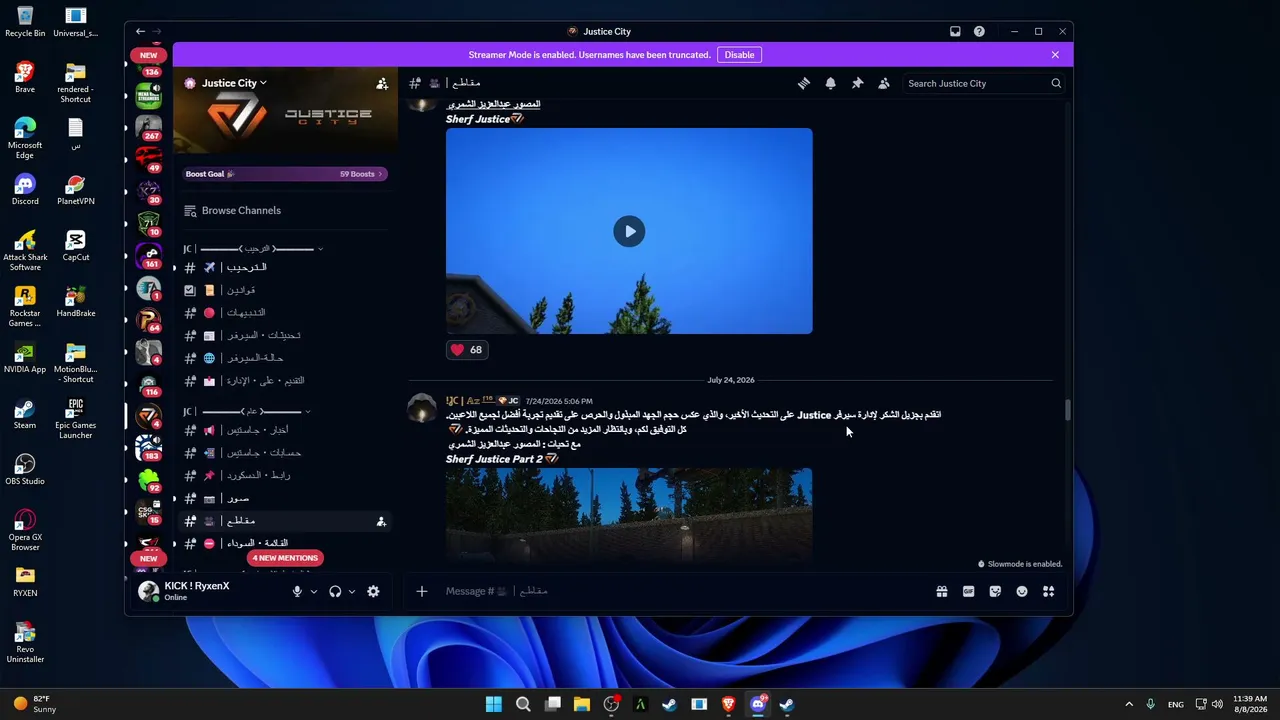Open the Apps launcher icon in message bar

(x=1048, y=591)
